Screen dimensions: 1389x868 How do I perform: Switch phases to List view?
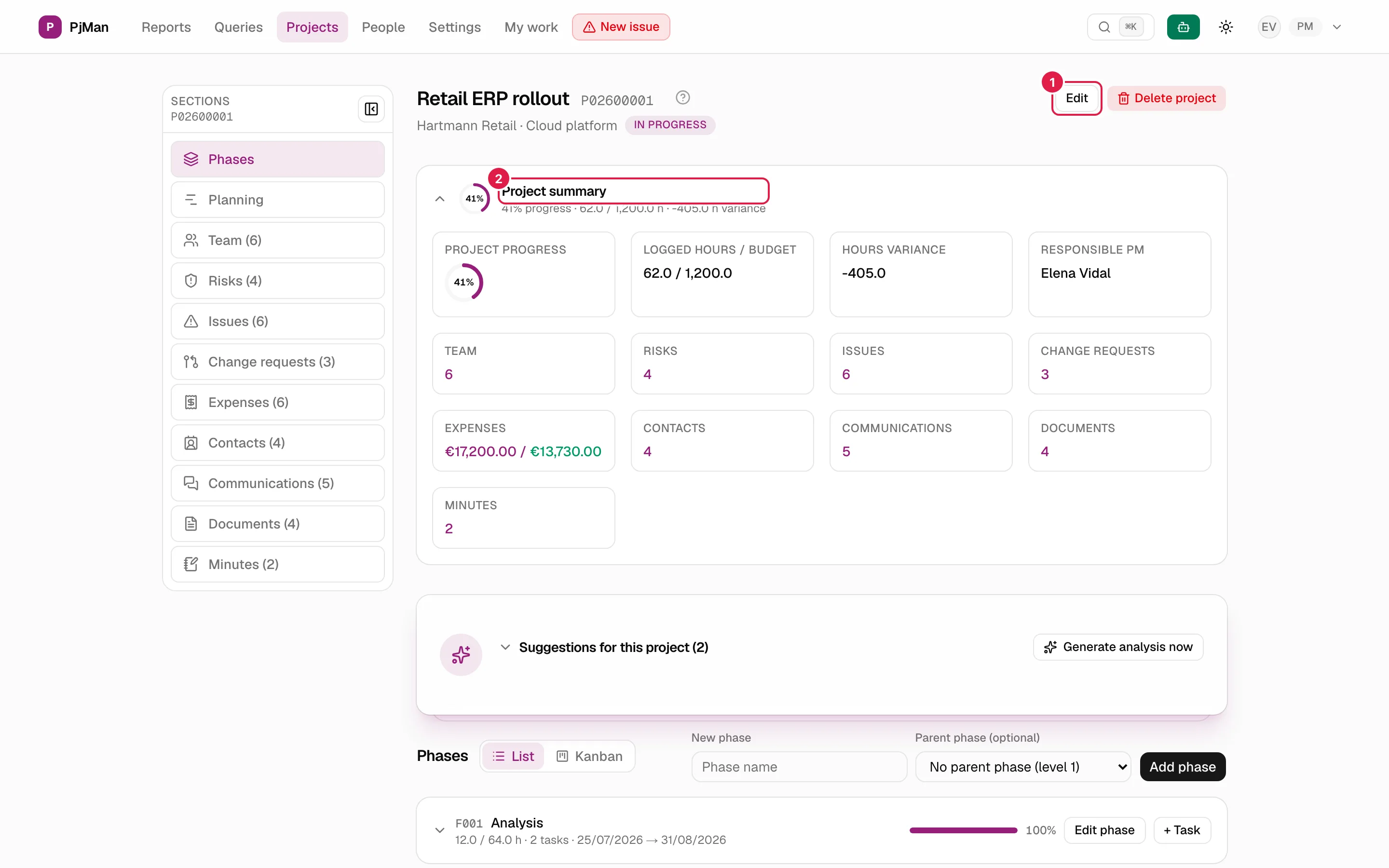point(513,756)
